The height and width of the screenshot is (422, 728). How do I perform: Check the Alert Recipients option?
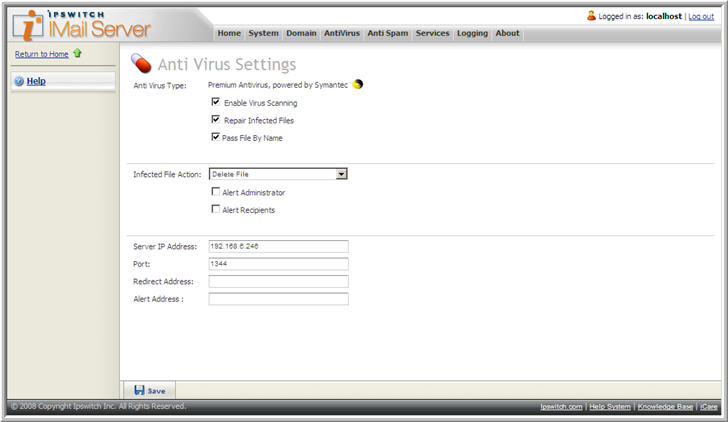click(x=216, y=209)
